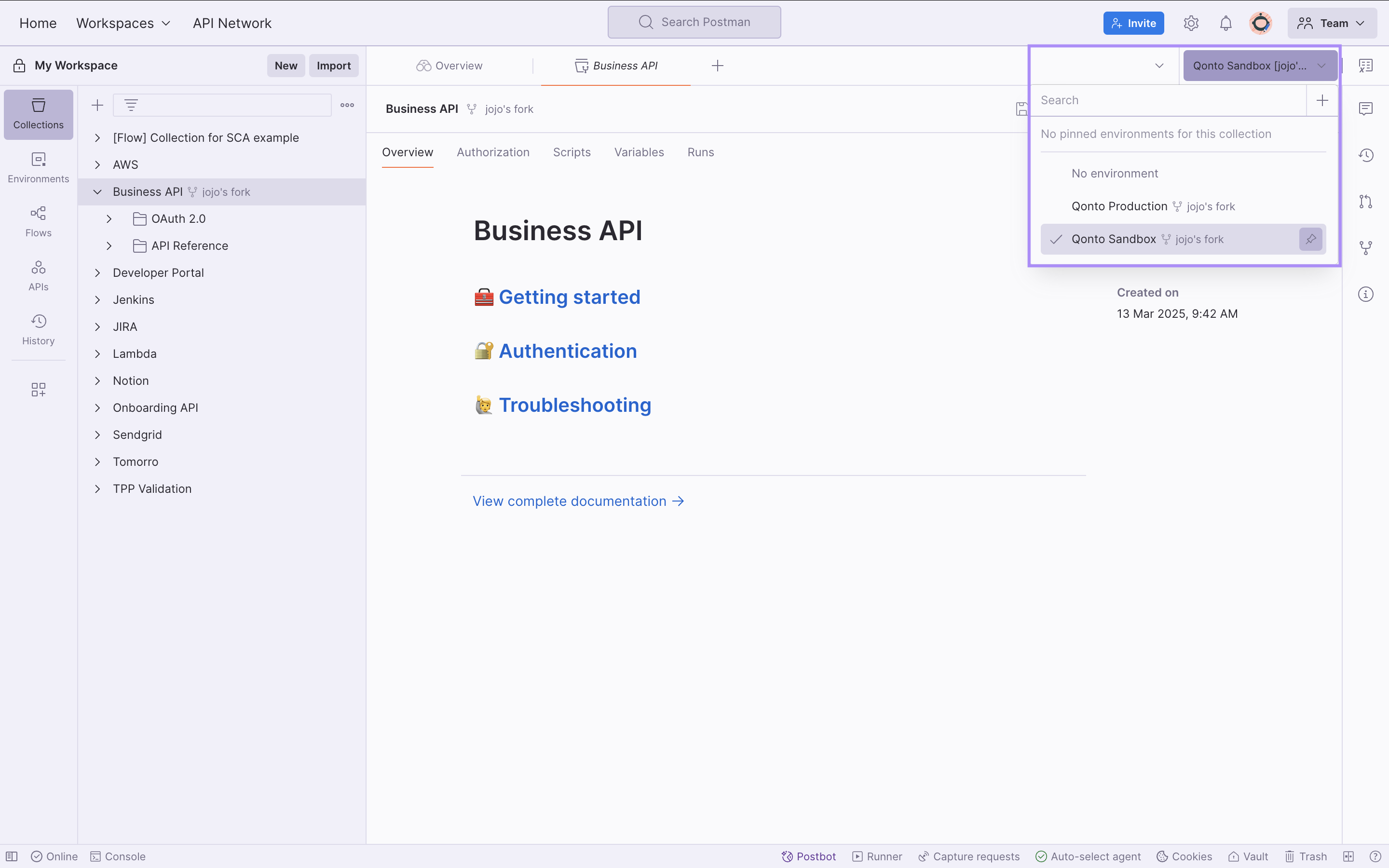Open the changelog icon in right sidebar
This screenshot has width=1389, height=868.
[1366, 155]
